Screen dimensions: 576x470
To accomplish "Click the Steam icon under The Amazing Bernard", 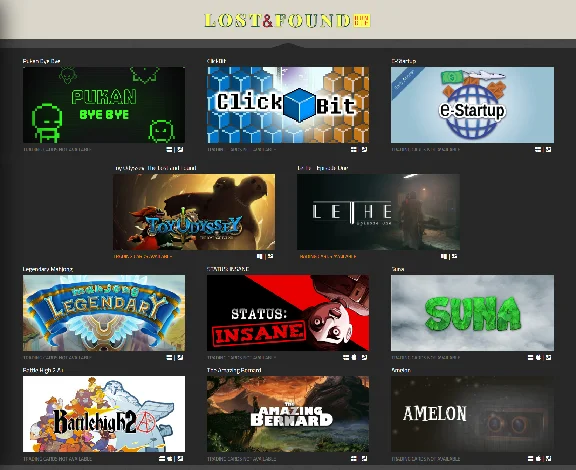I will [x=364, y=459].
